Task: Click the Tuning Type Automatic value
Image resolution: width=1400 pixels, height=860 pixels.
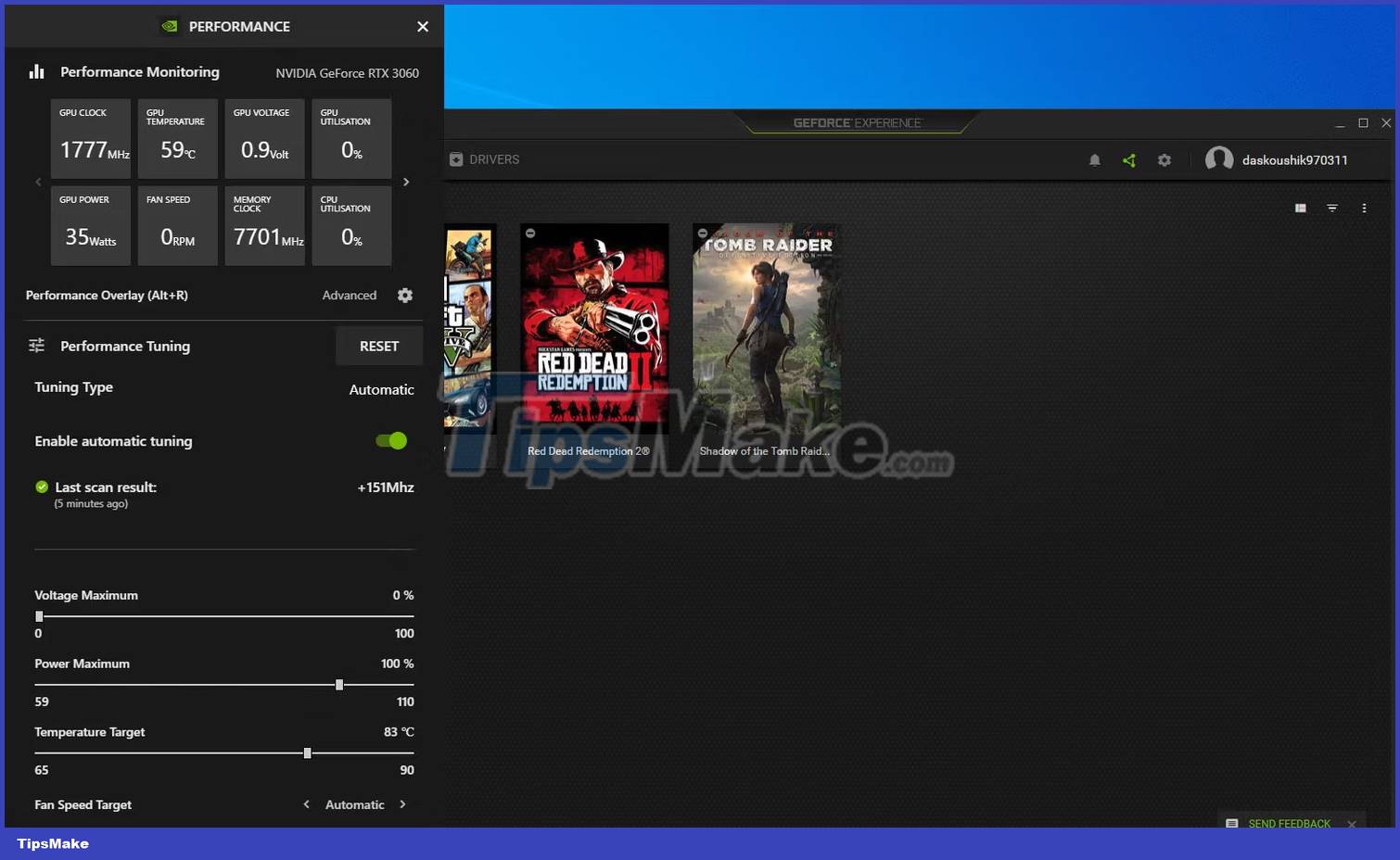Action: pos(381,389)
